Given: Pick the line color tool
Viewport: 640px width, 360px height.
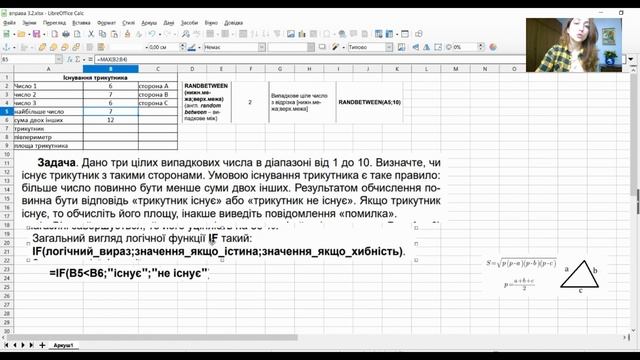Looking at the screenshot, I should coord(191,47).
